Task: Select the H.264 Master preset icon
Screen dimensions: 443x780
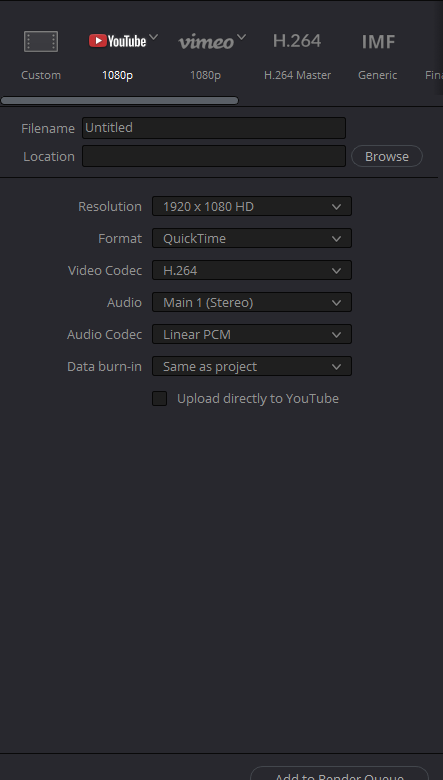Action: point(297,41)
